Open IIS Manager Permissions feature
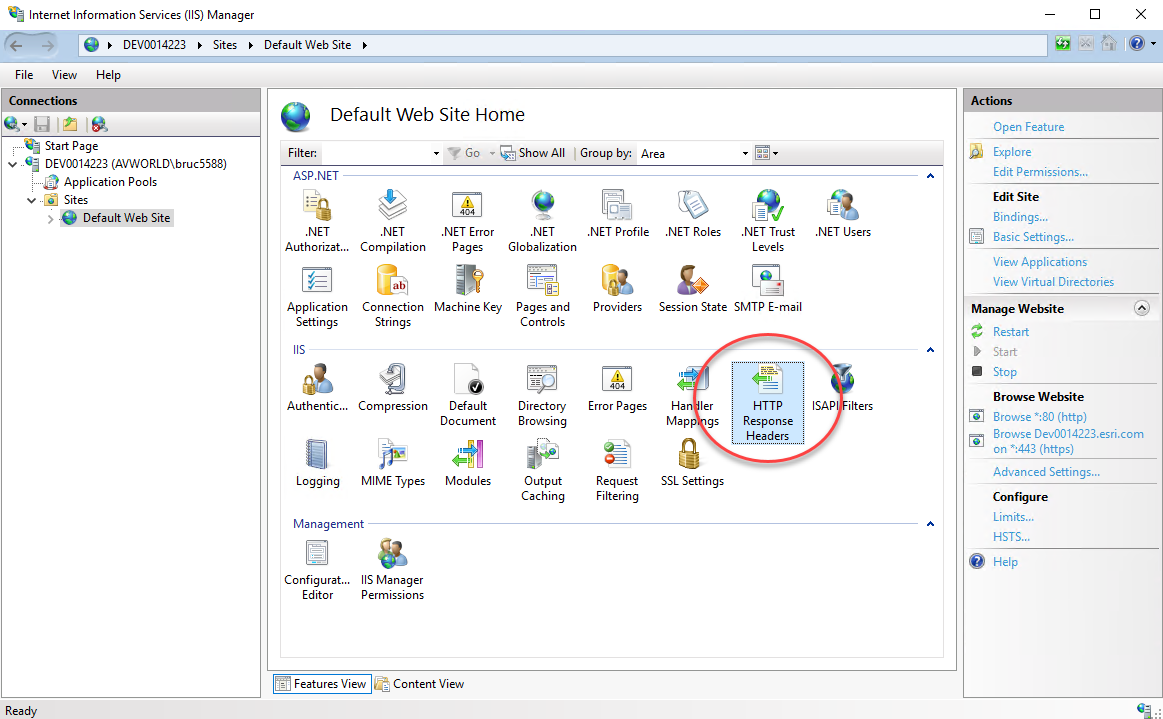 [392, 570]
